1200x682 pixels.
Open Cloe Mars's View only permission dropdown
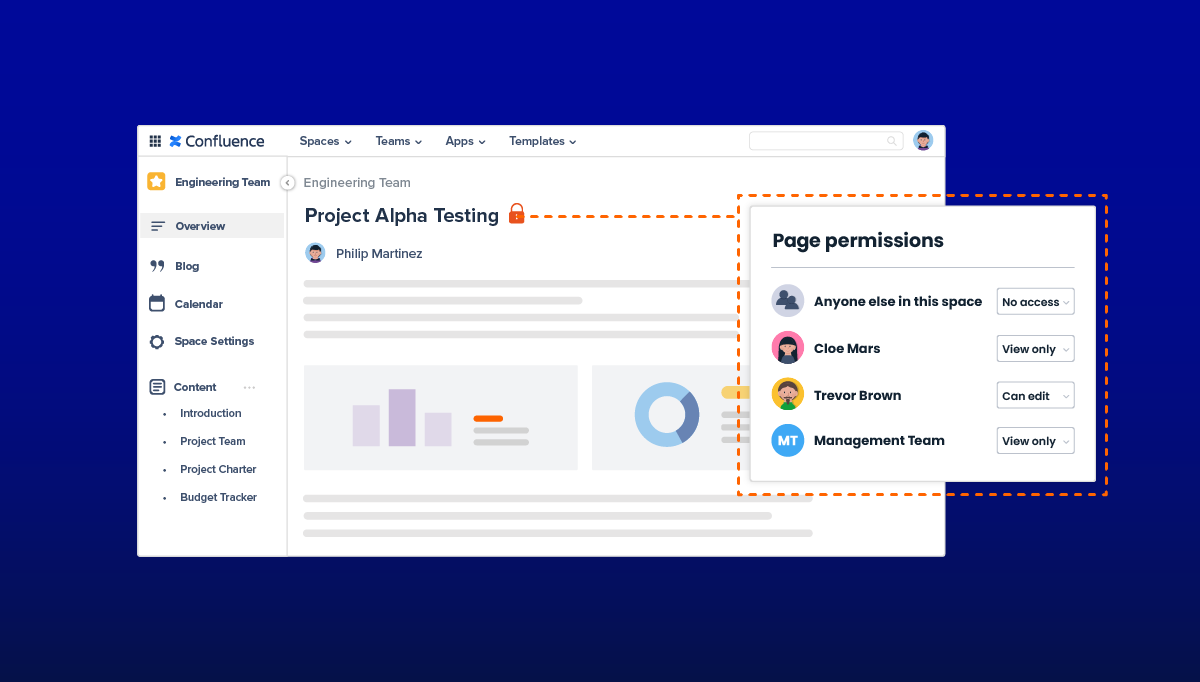pos(1035,348)
